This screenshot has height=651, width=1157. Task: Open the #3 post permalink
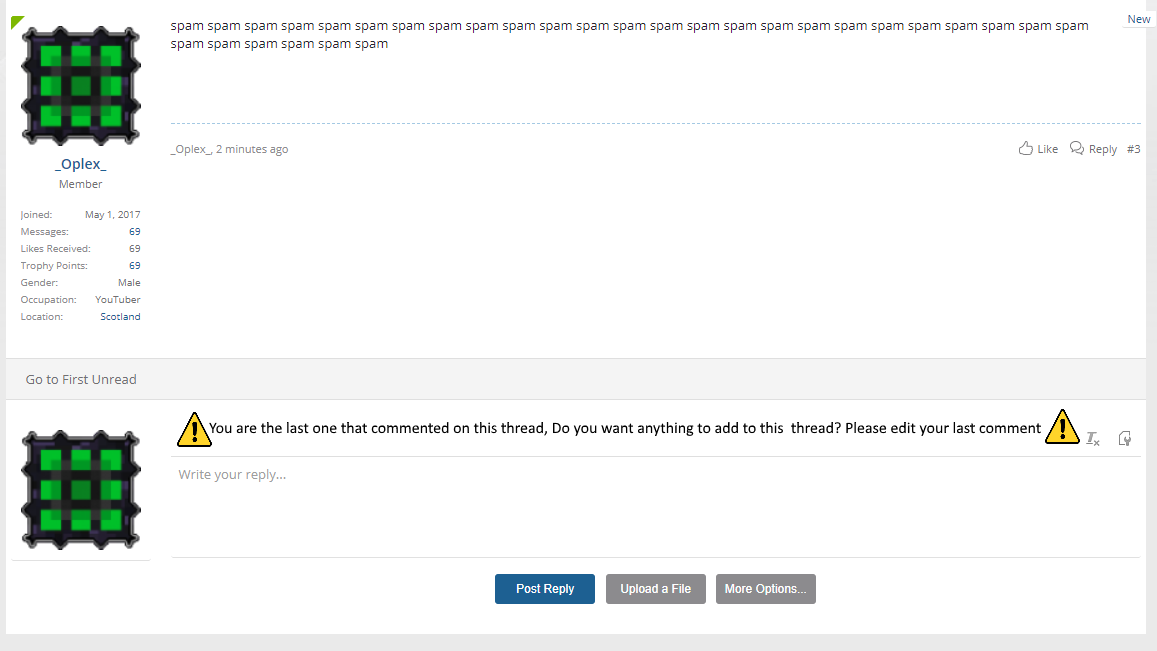[1133, 149]
